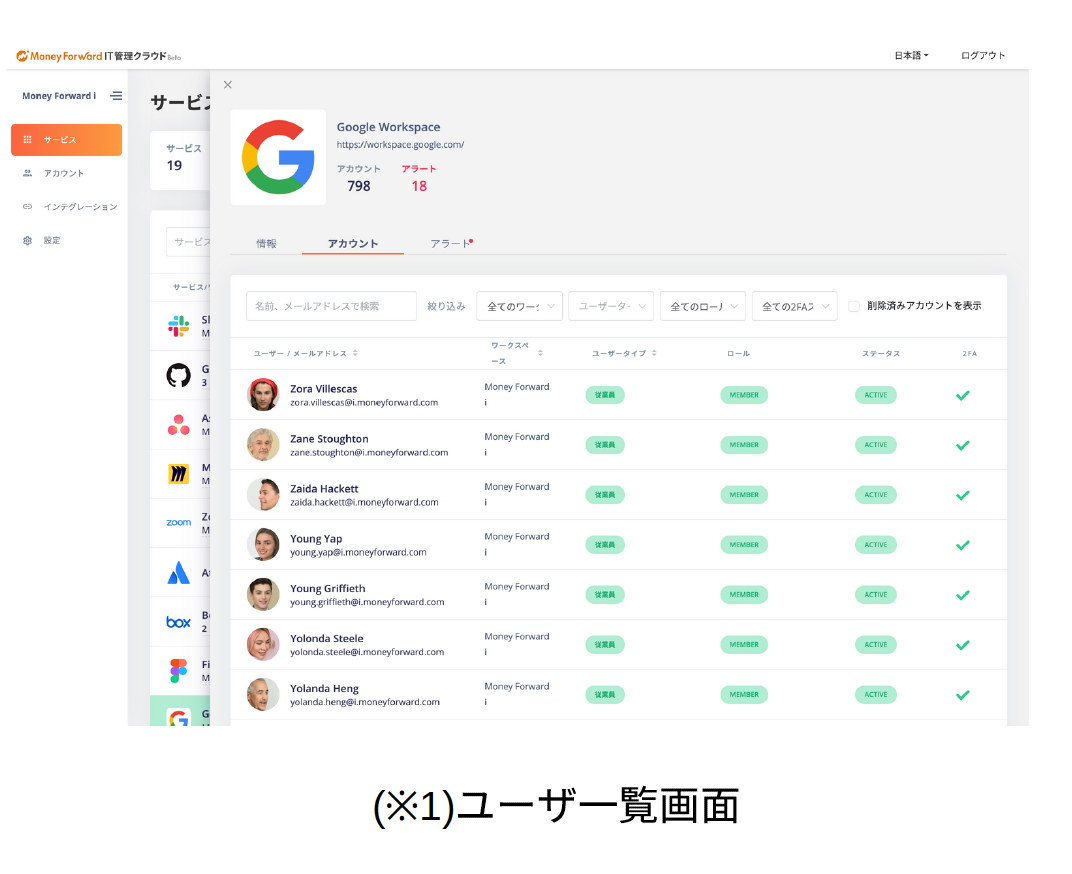Click Yolonda Steele 2FA checkmark
This screenshot has width=1072, height=874.
[x=963, y=645]
